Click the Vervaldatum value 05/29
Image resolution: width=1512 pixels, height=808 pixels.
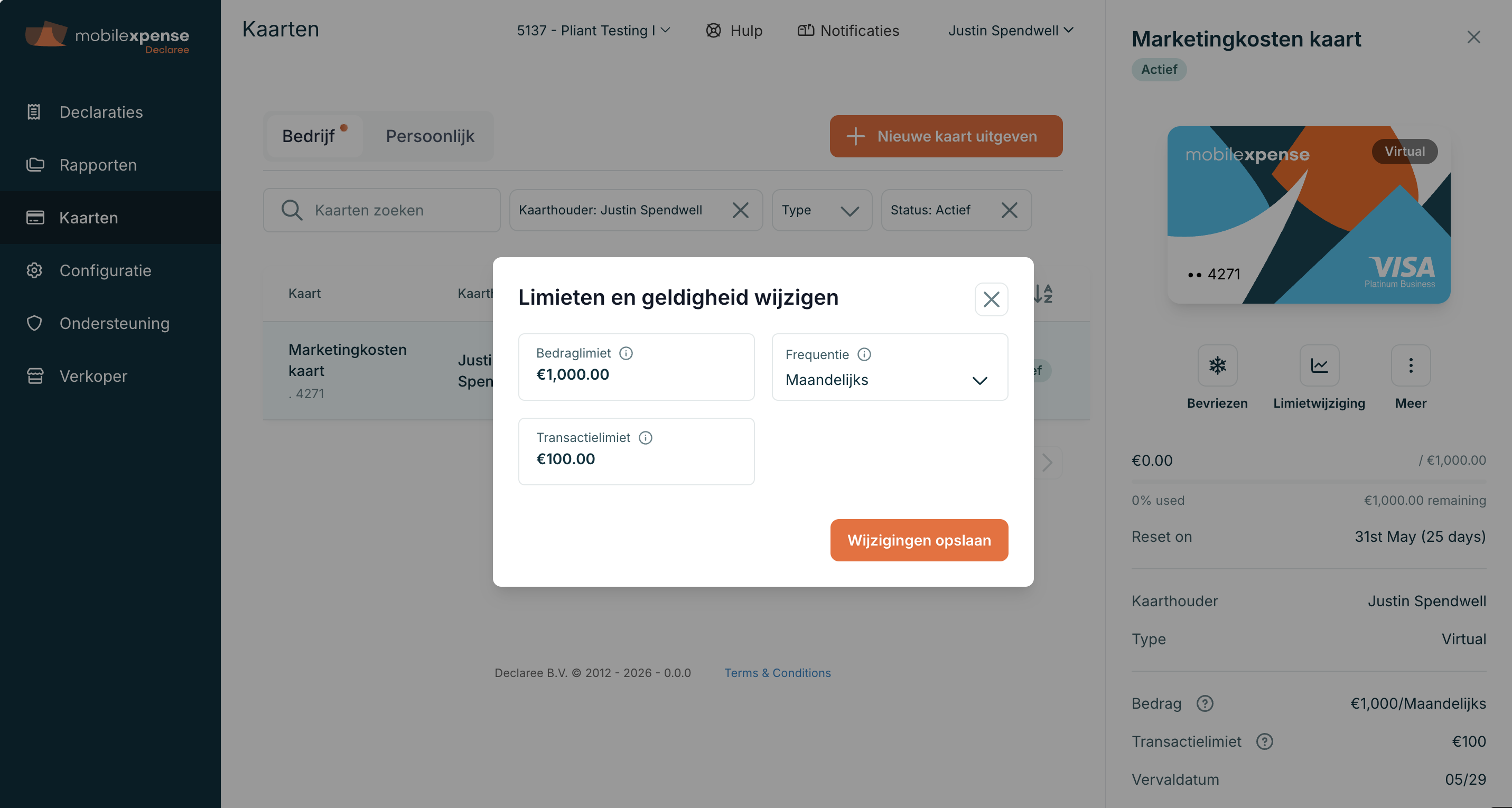pyautogui.click(x=1466, y=780)
